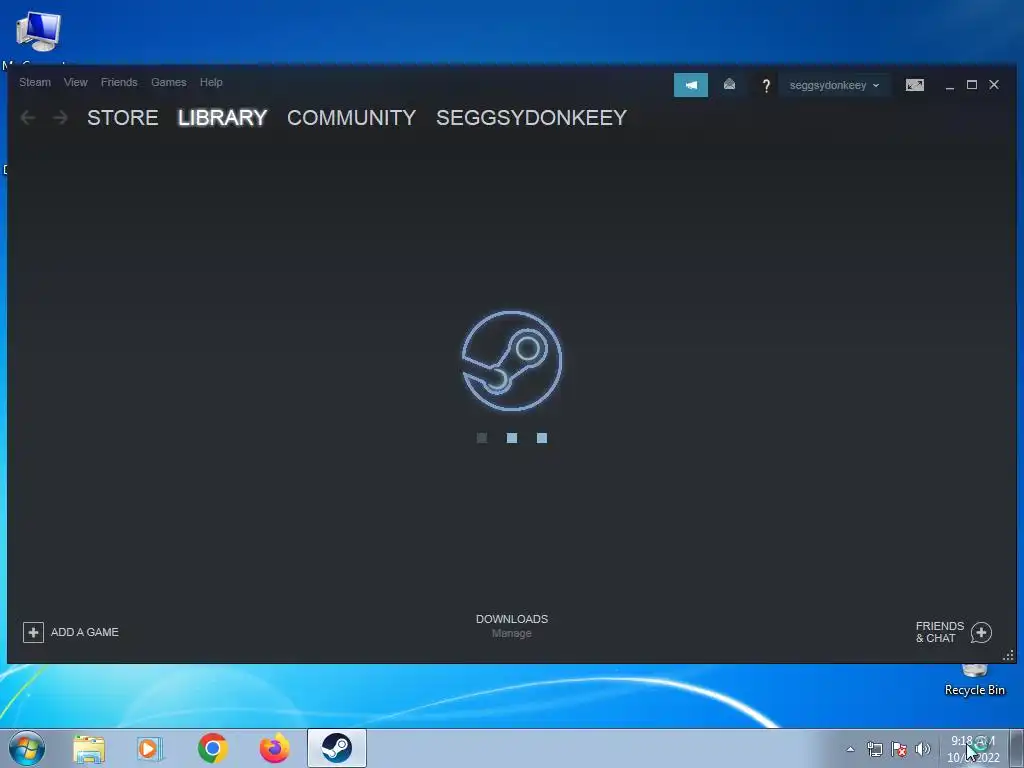Viewport: 1024px width, 768px height.
Task: Open the Action Center flag icon
Action: point(899,749)
